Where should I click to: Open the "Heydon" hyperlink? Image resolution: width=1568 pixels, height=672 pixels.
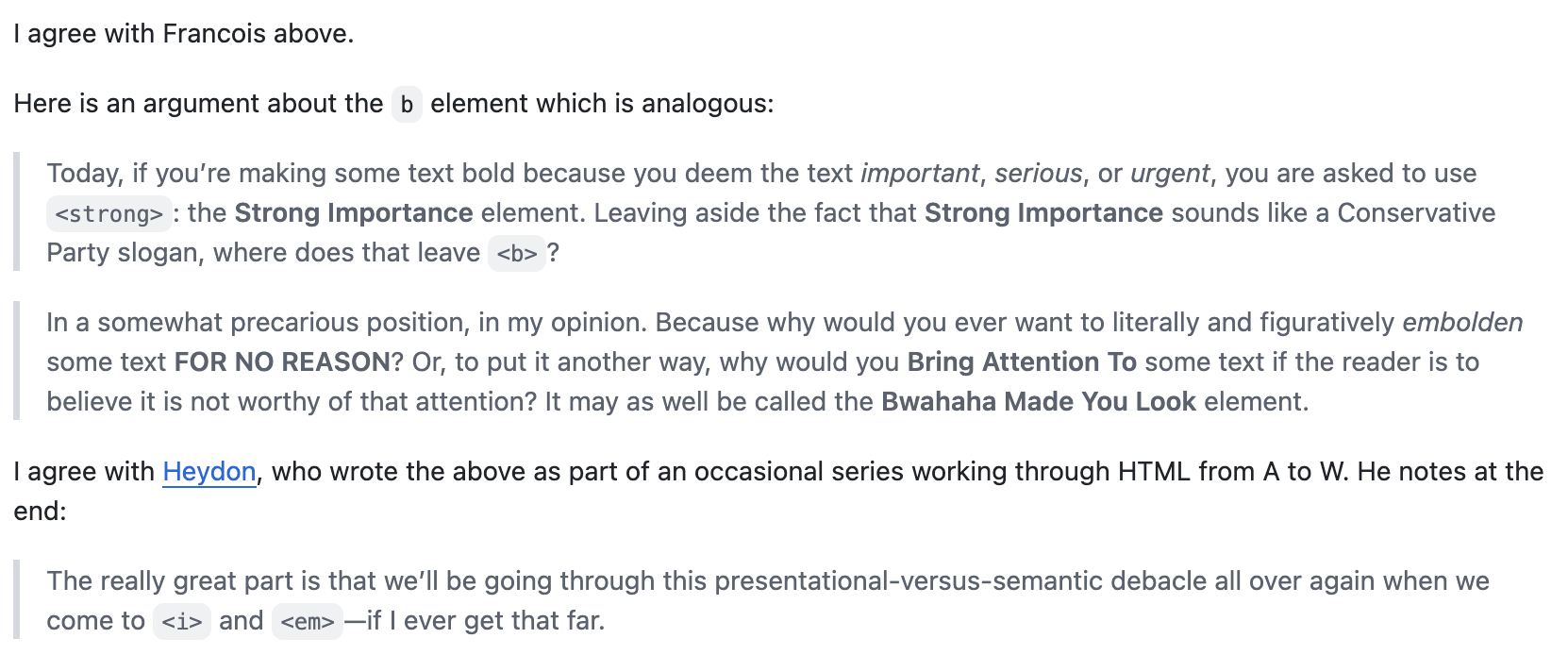[209, 471]
